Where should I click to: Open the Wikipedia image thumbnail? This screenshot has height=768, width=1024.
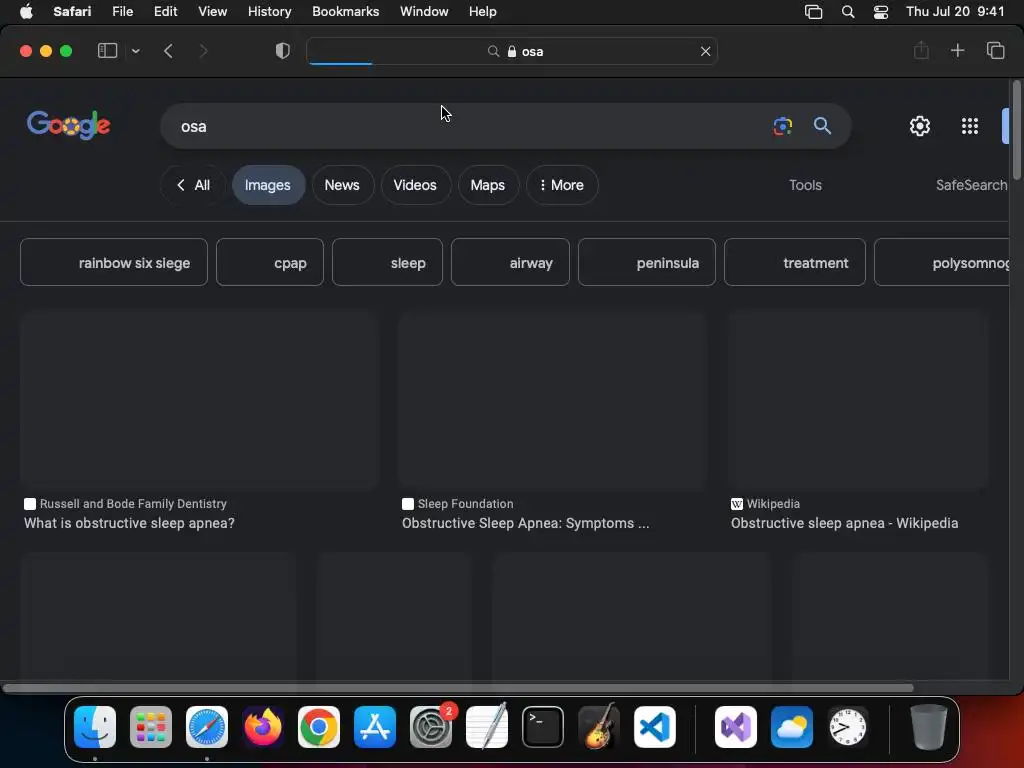(858, 400)
